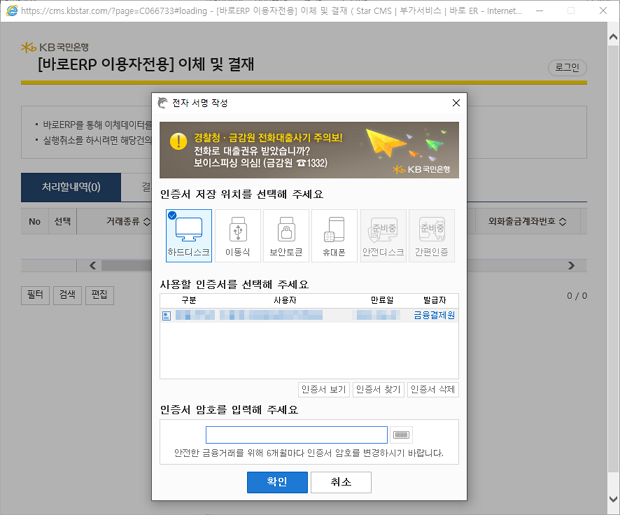
Task: Click the certificate icon in the list row
Action: [166, 316]
